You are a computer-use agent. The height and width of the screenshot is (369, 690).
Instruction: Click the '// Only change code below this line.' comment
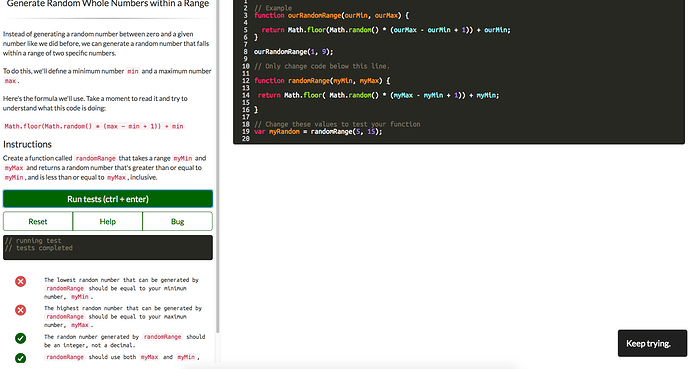coord(322,66)
